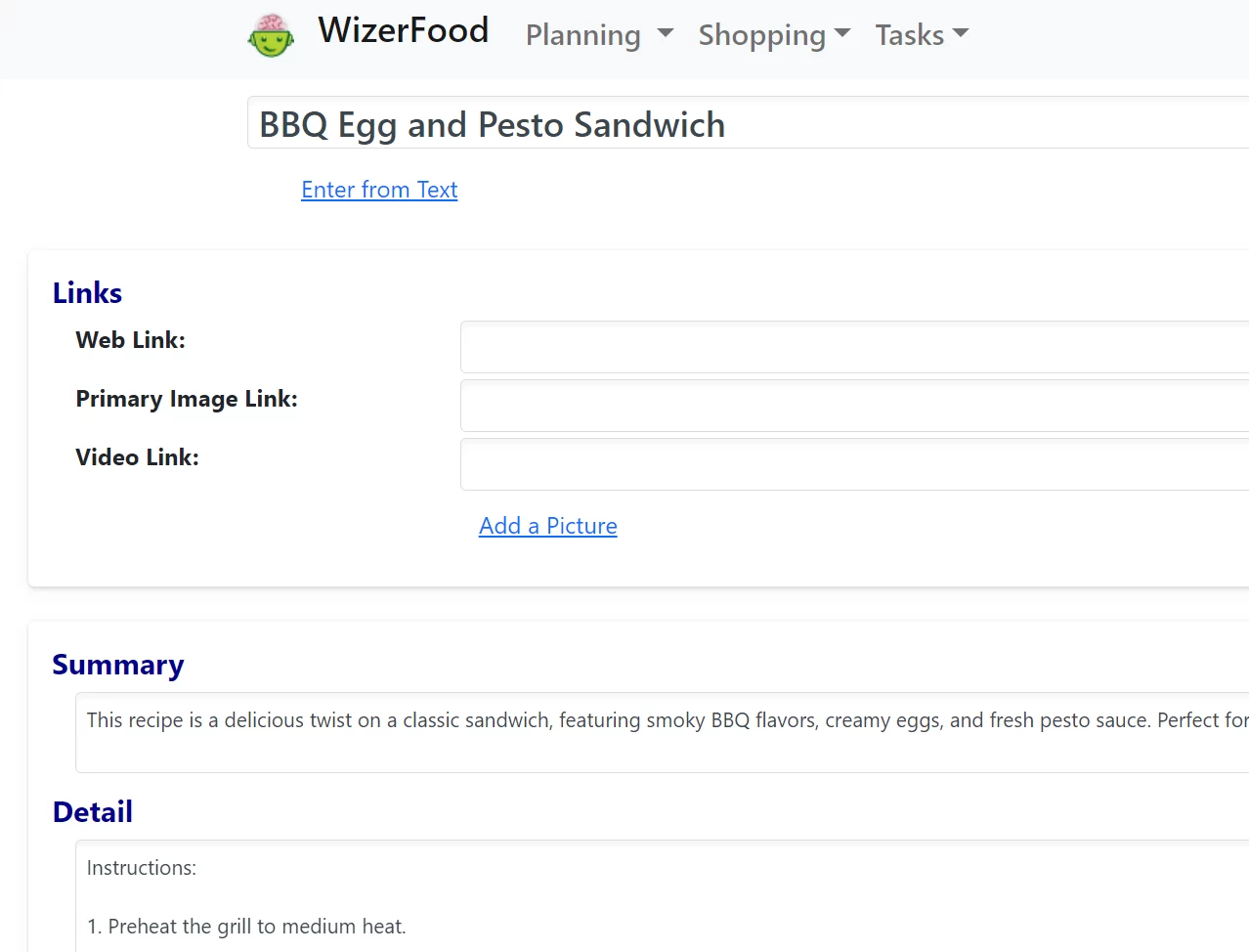Click the Links section heading
1249x952 pixels.
click(88, 293)
